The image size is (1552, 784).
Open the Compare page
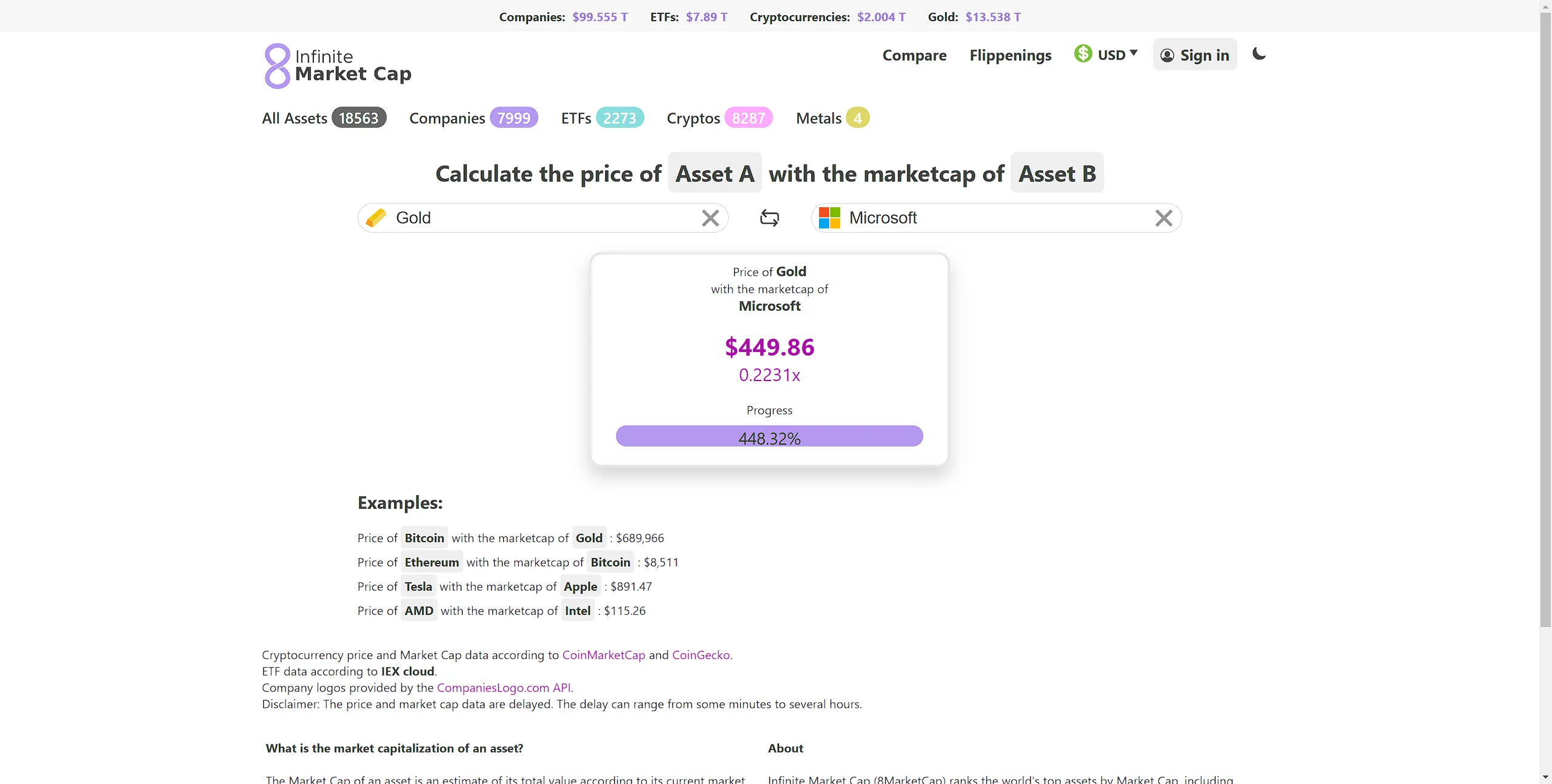(914, 55)
